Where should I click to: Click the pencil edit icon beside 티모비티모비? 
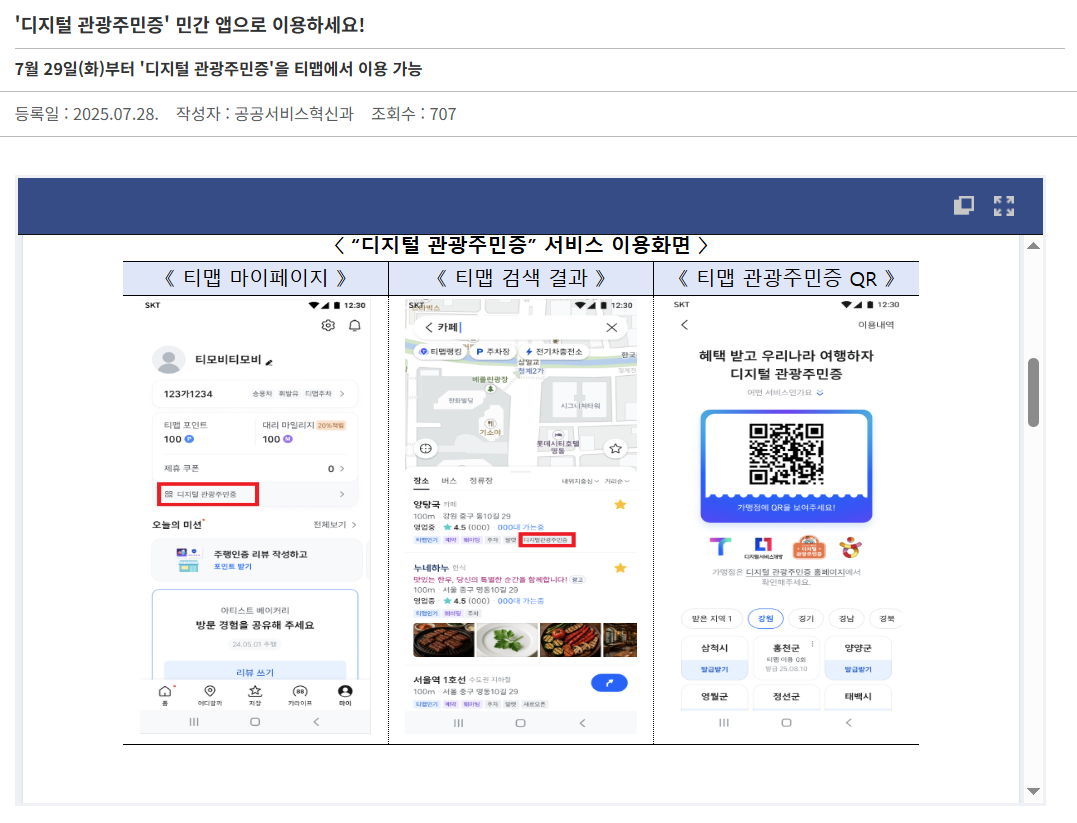click(x=269, y=361)
